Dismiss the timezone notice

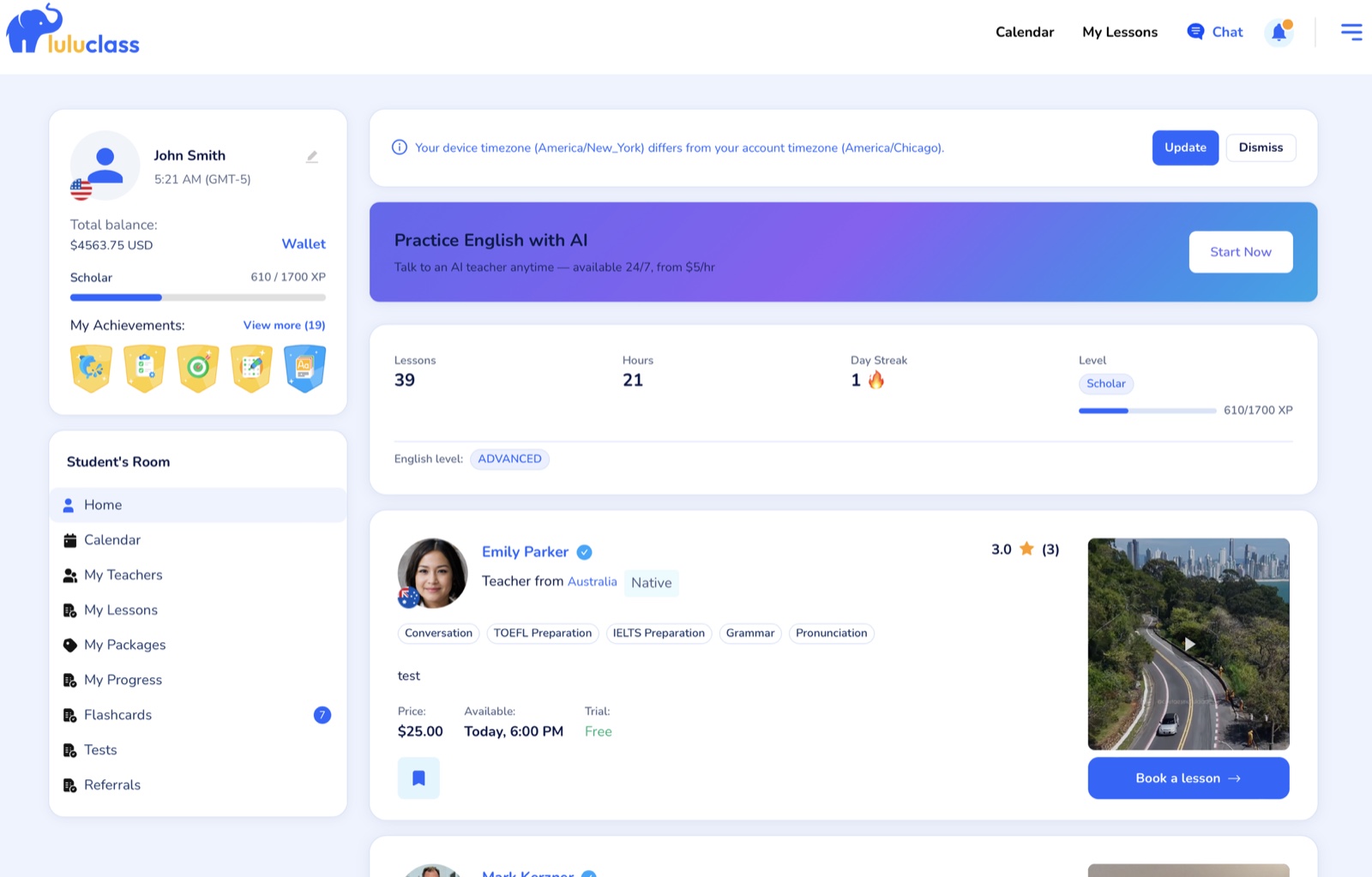pos(1261,147)
